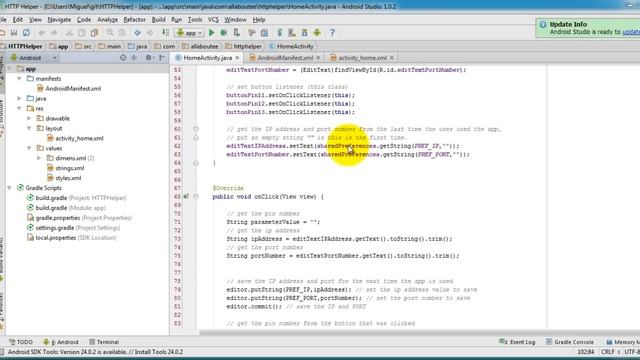Run the app with green play icon
Viewport: 640px width, 360px height.
211,33
